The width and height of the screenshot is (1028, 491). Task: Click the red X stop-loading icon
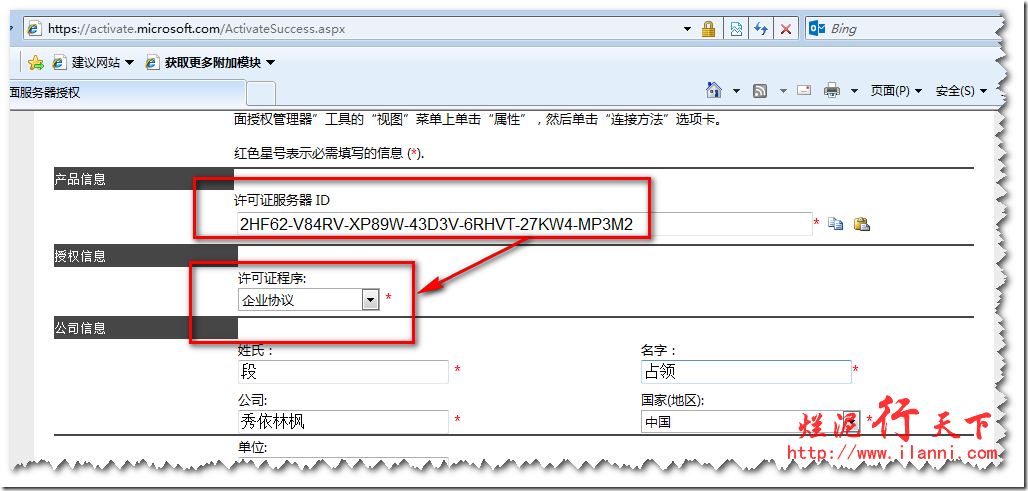tap(785, 29)
